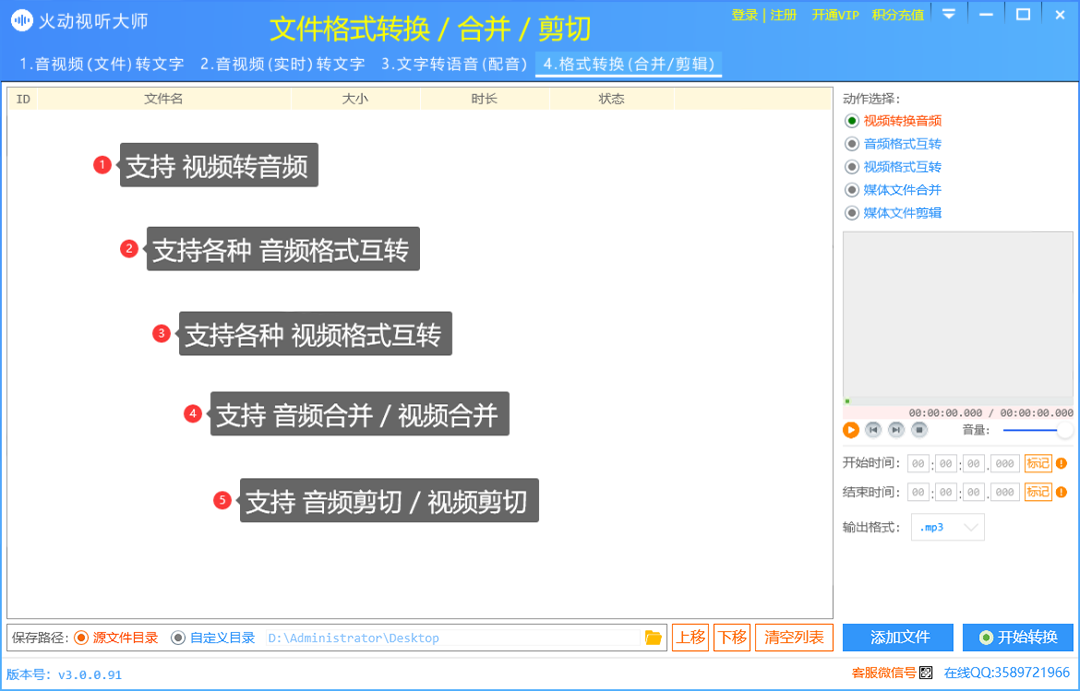
Task: Switch to 4.格式转换(合并/剪辑) tab
Action: coord(629,64)
